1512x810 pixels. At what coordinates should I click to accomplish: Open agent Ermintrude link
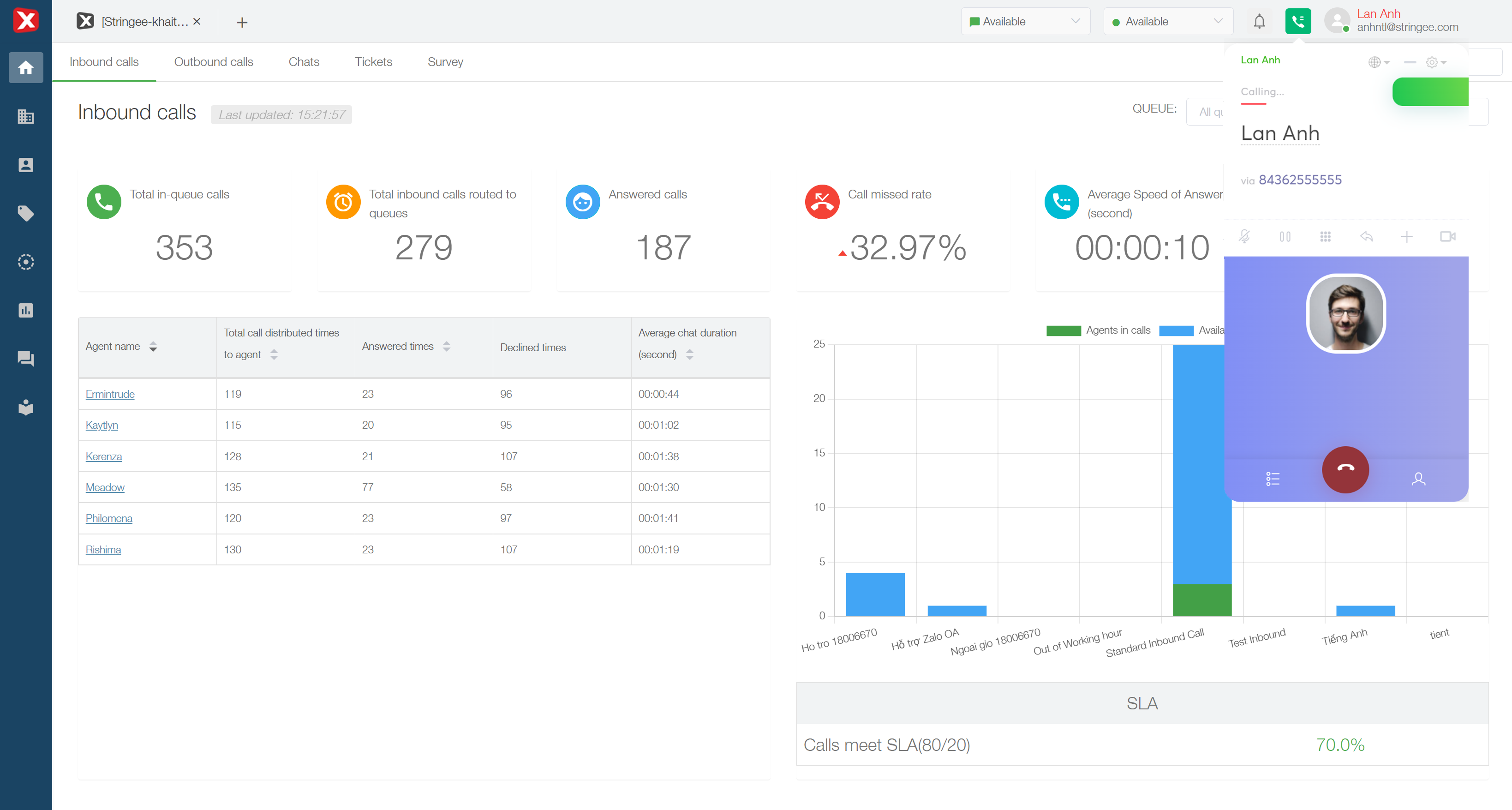(x=110, y=394)
